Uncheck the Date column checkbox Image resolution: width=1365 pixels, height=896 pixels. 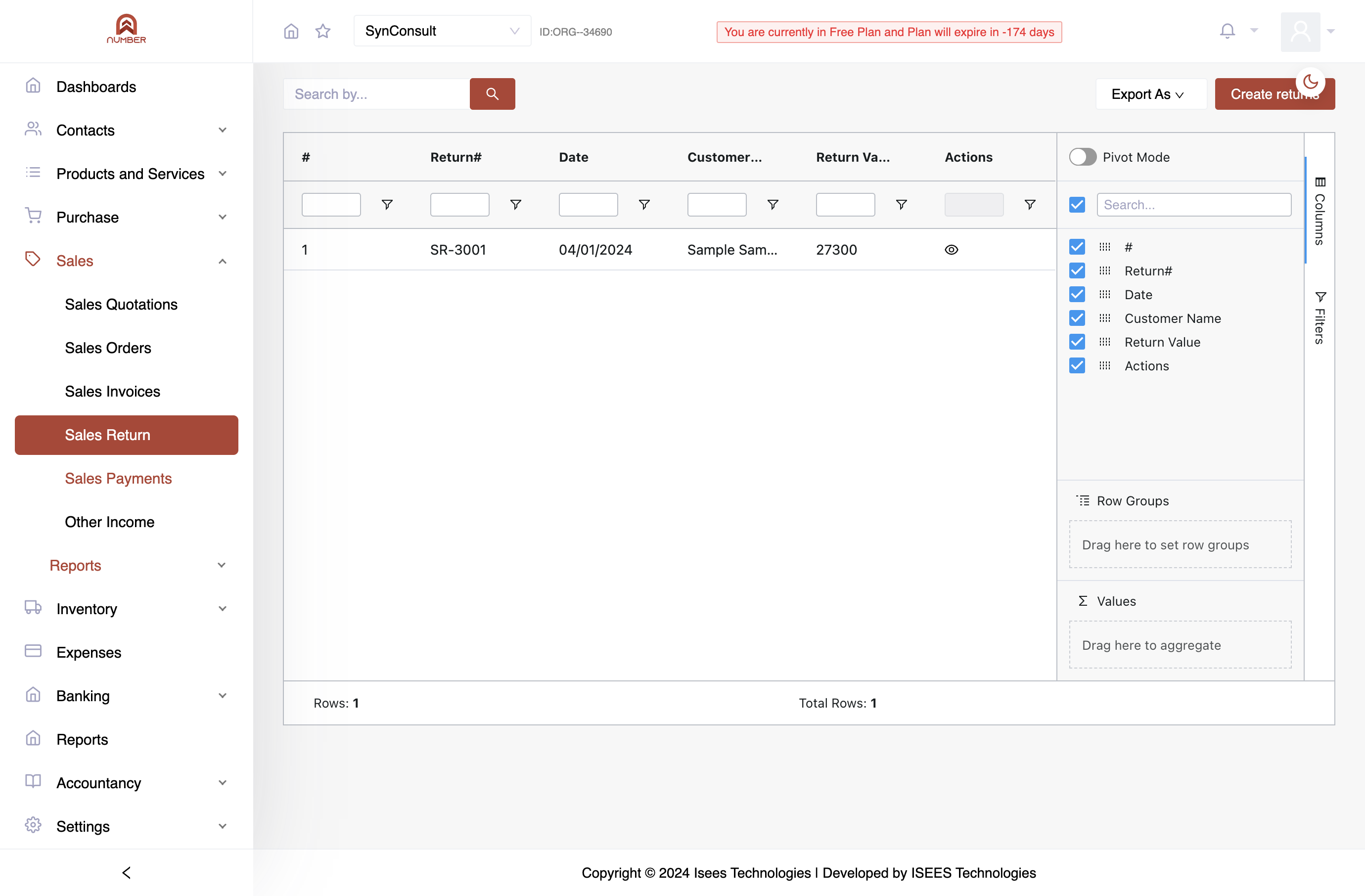[1077, 295]
